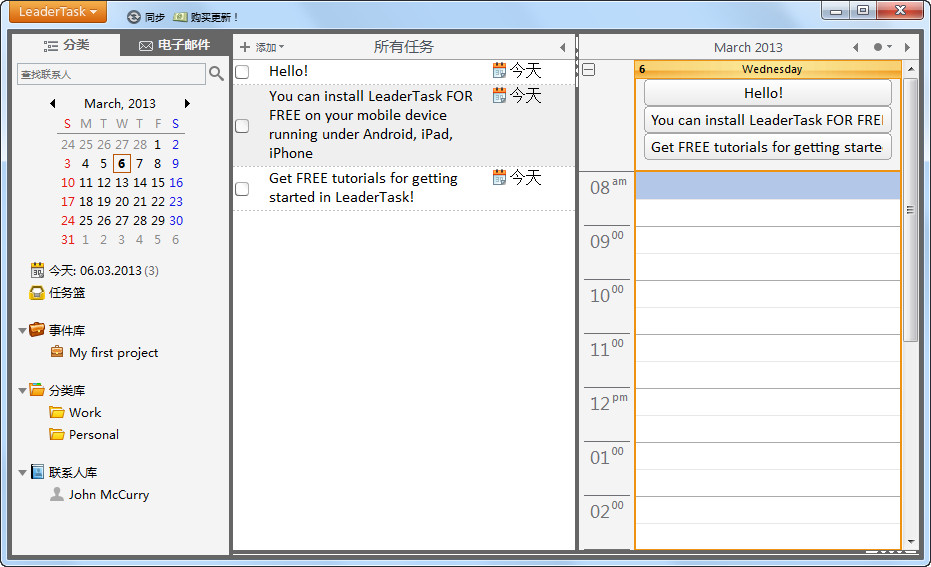Check the Hello! task checkbox
931x567 pixels.
pyautogui.click(x=242, y=72)
